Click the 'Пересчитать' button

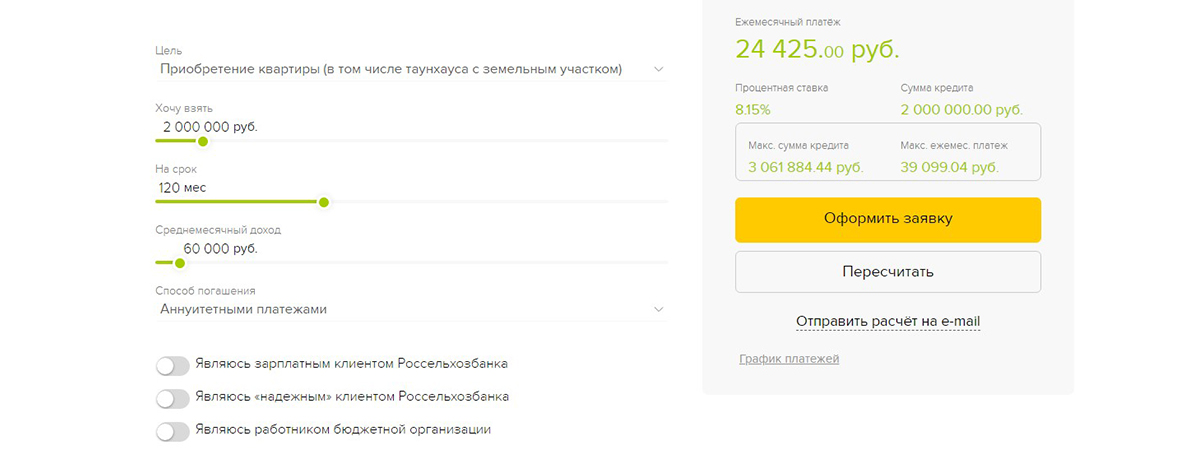[x=888, y=272]
